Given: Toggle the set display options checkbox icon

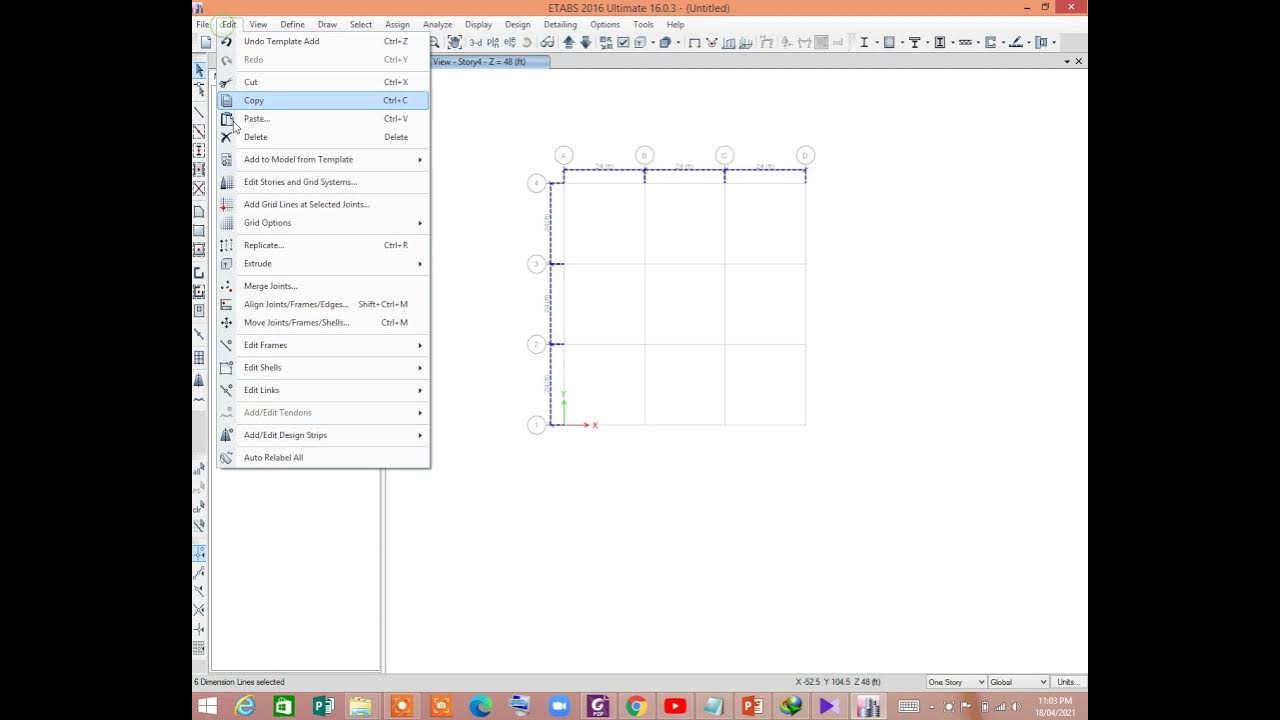Looking at the screenshot, I should [x=623, y=42].
